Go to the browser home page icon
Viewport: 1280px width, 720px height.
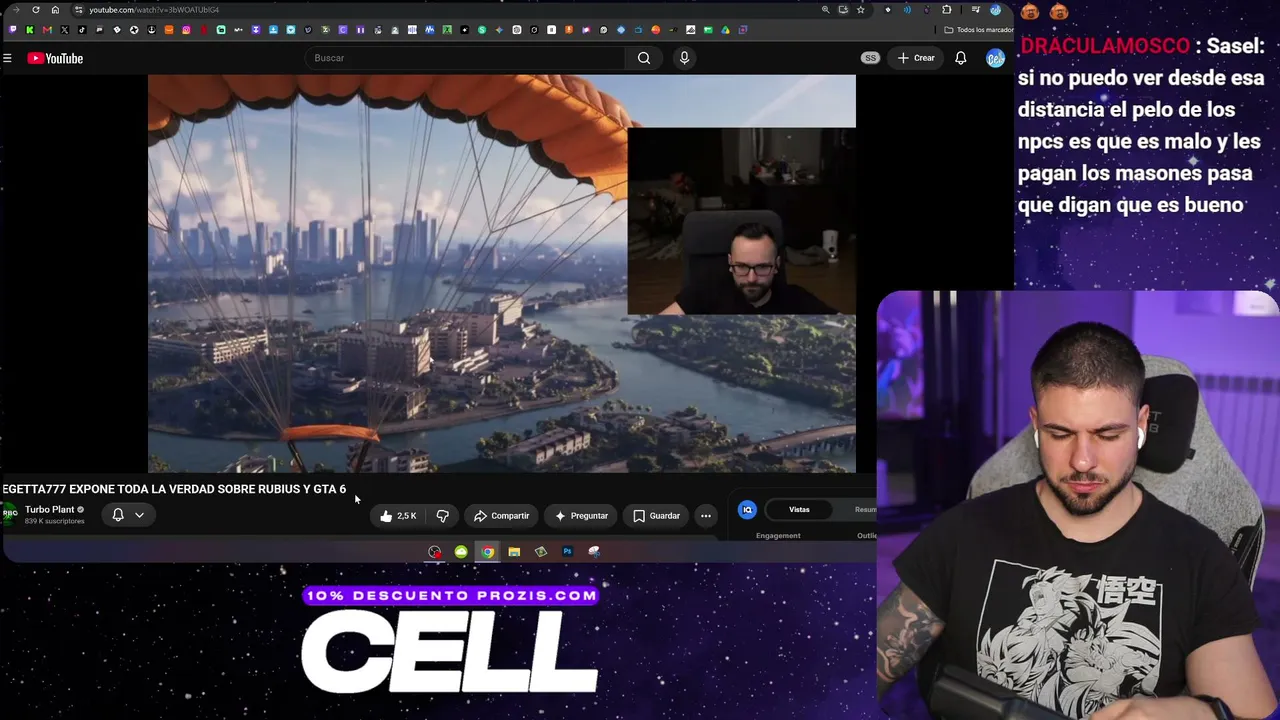click(x=55, y=10)
